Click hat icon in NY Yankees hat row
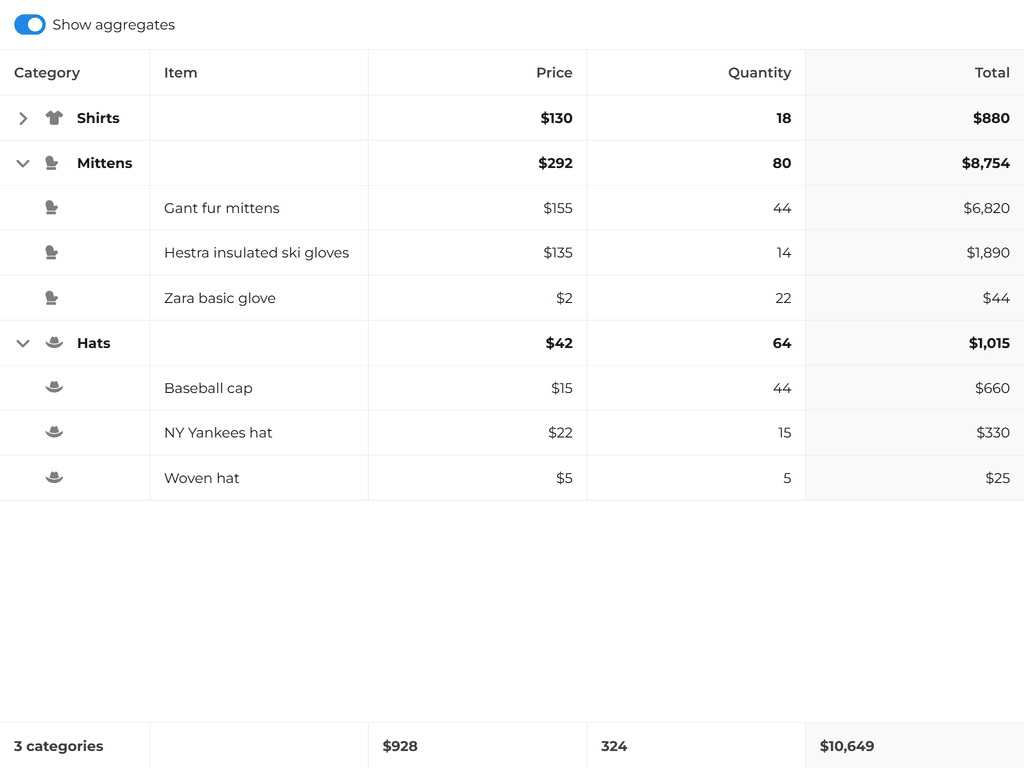 click(x=54, y=432)
